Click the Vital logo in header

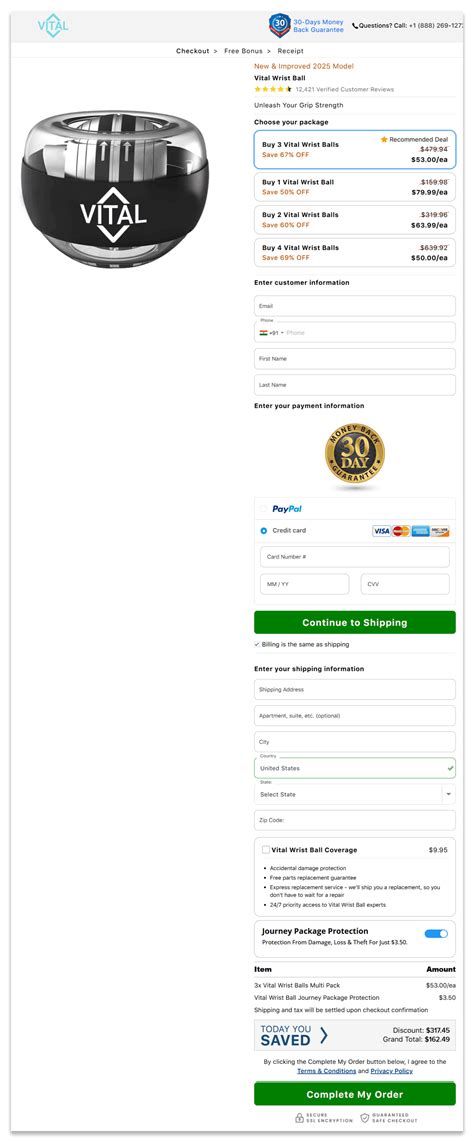53,25
